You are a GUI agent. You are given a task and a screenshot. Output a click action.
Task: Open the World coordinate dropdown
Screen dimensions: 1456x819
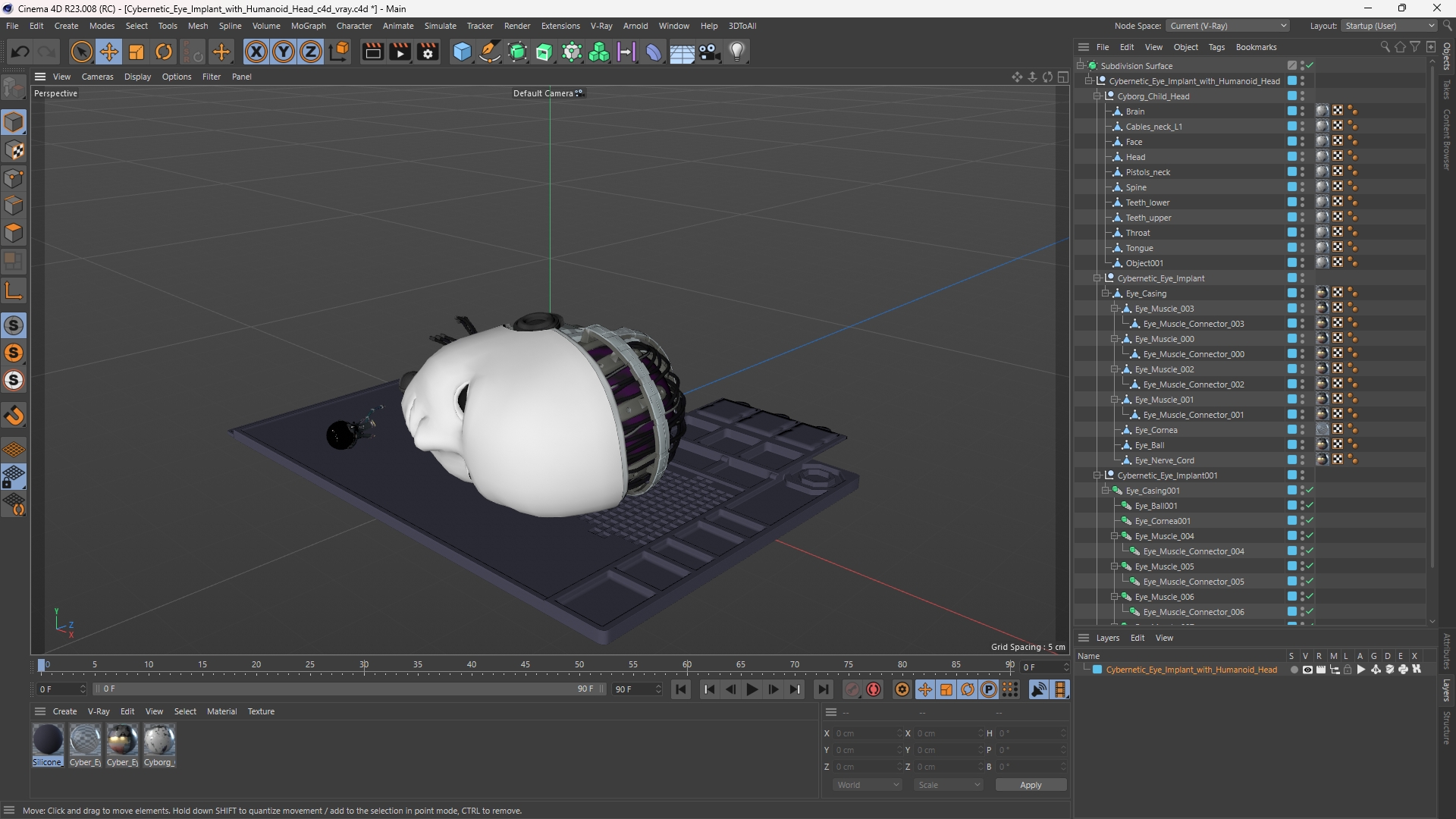point(868,785)
